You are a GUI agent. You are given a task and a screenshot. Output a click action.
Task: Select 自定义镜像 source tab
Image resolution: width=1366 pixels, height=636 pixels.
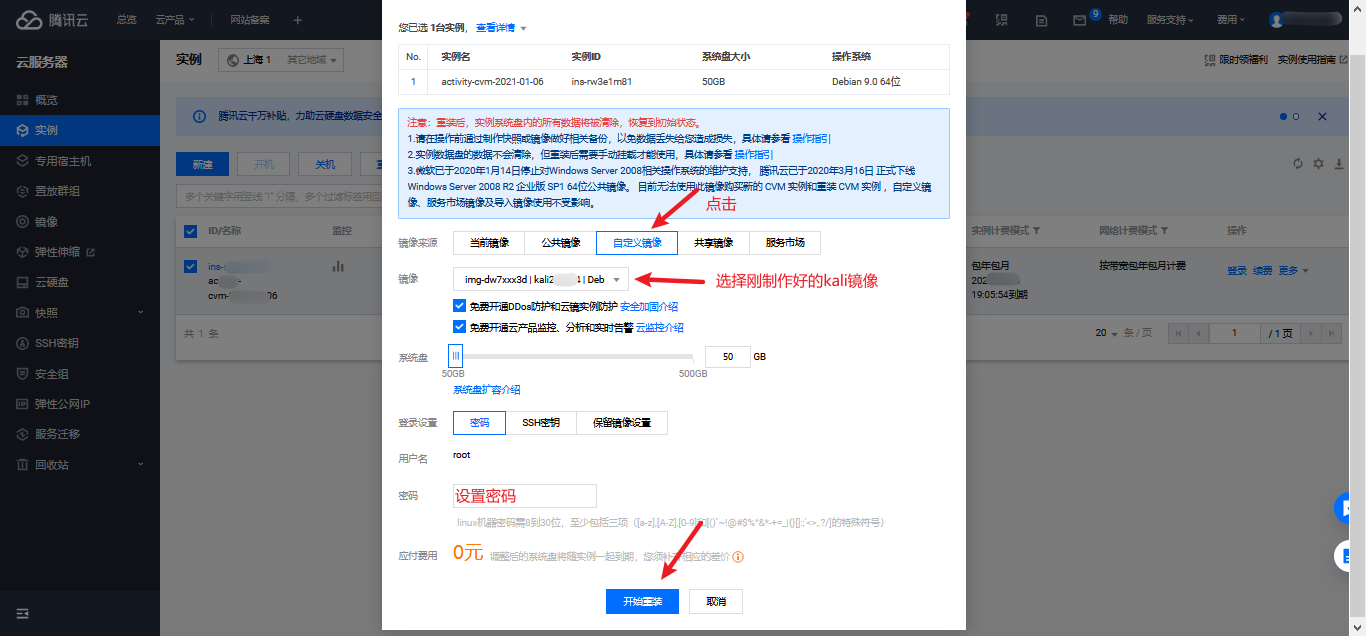(x=637, y=242)
